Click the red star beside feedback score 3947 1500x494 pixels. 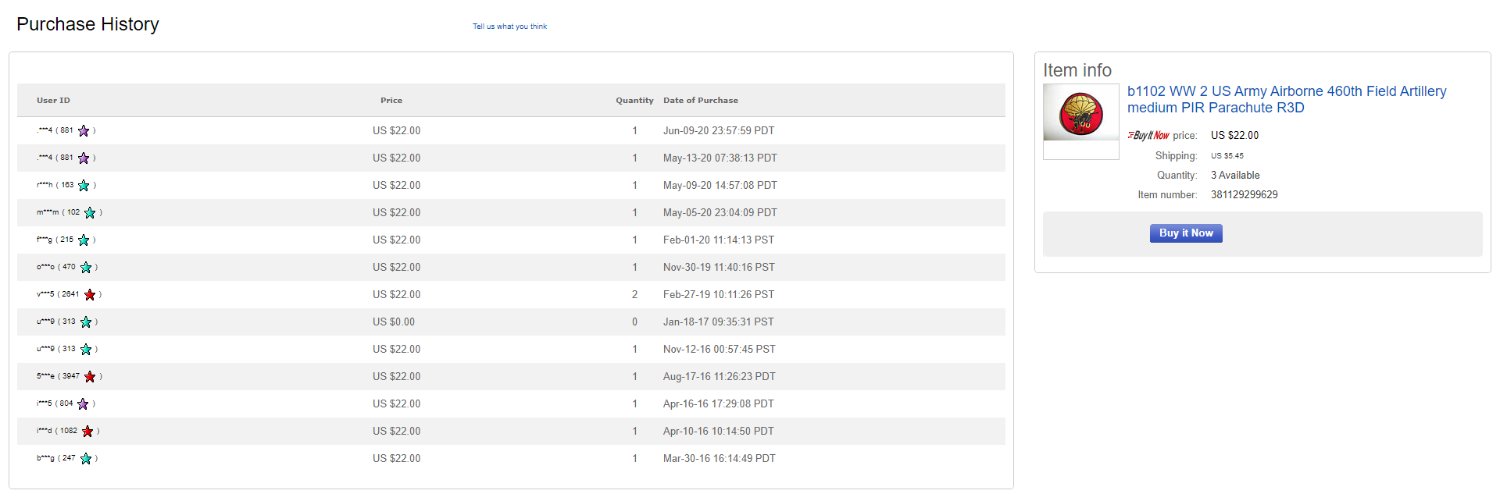tap(90, 376)
